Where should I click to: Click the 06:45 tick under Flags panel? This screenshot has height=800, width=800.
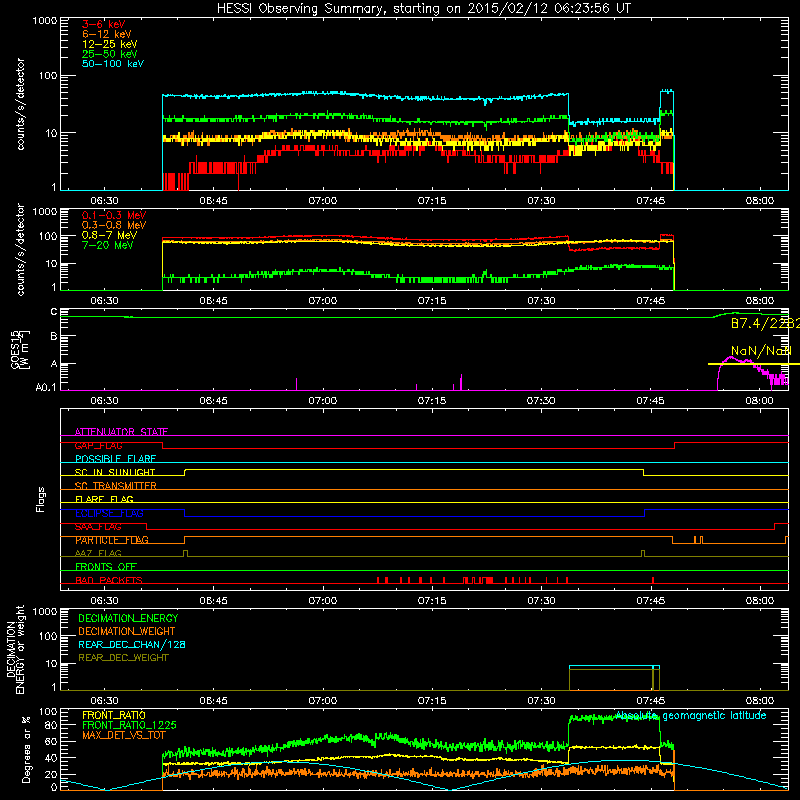click(x=213, y=601)
